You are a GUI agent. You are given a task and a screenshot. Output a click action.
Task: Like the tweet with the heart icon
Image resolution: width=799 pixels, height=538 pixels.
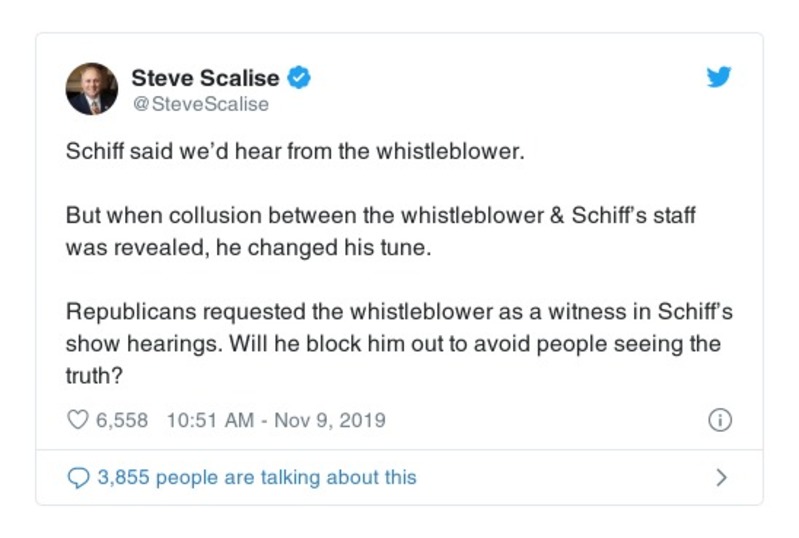[78, 421]
